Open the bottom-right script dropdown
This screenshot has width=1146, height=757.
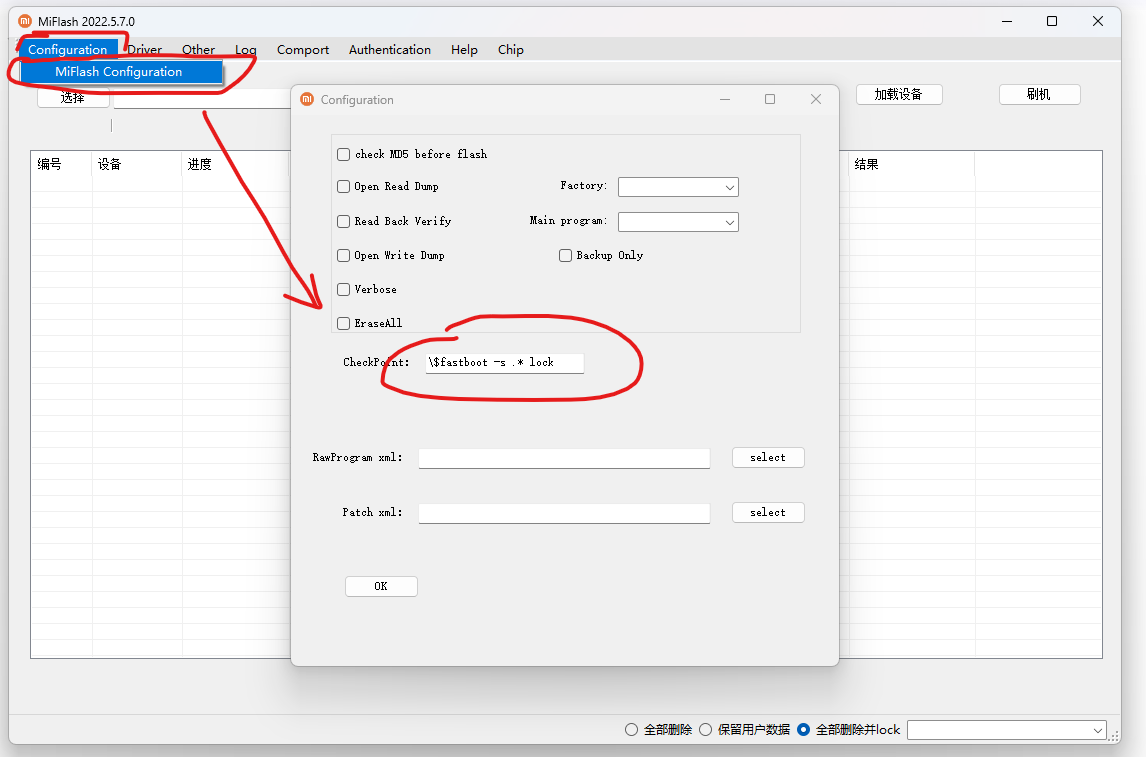1006,730
